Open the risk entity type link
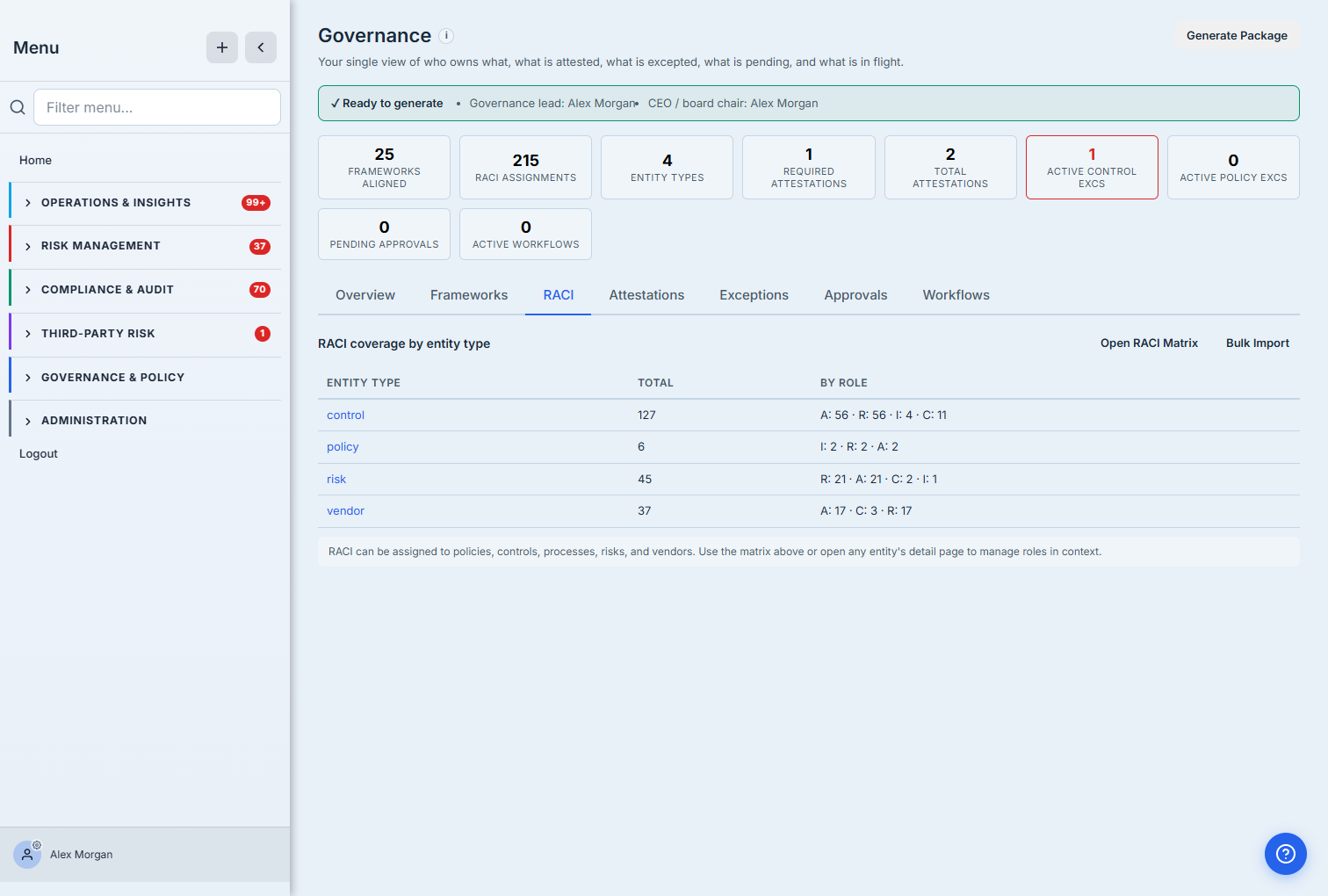This screenshot has height=896, width=1328. pyautogui.click(x=336, y=480)
